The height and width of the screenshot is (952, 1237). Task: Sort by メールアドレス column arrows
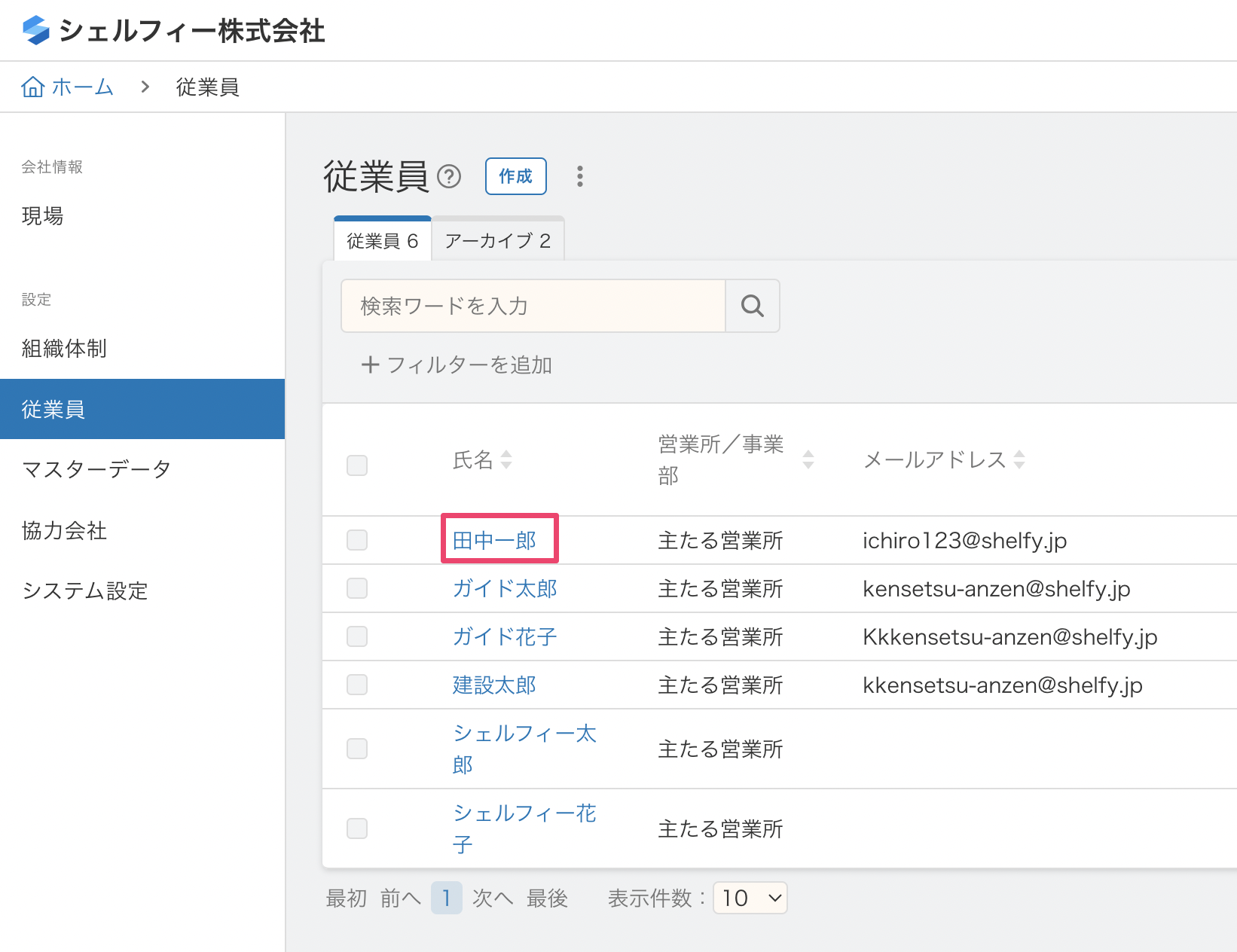pos(1019,459)
